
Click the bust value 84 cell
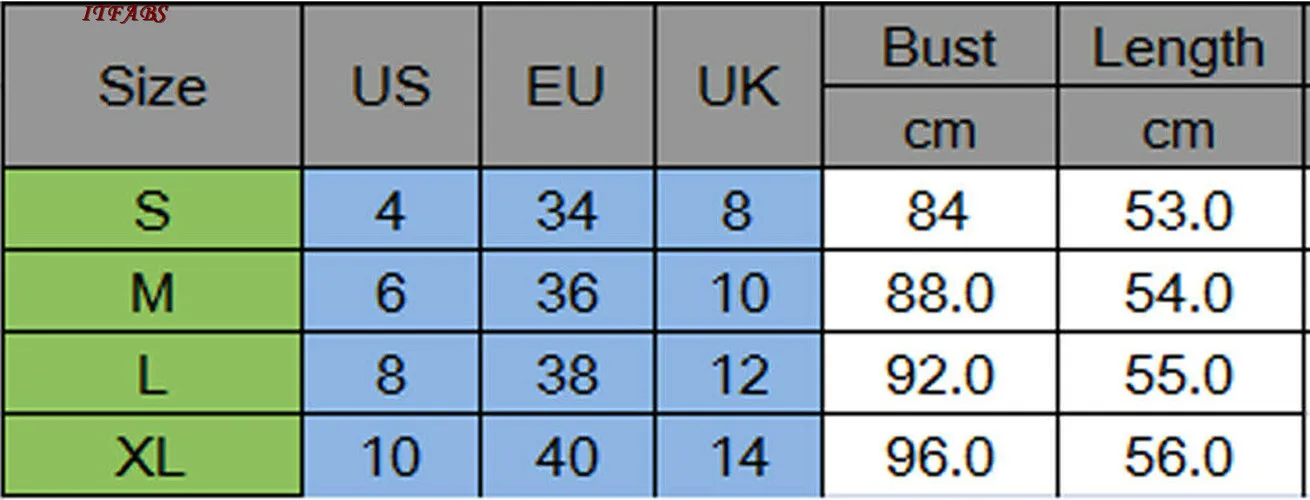(939, 210)
